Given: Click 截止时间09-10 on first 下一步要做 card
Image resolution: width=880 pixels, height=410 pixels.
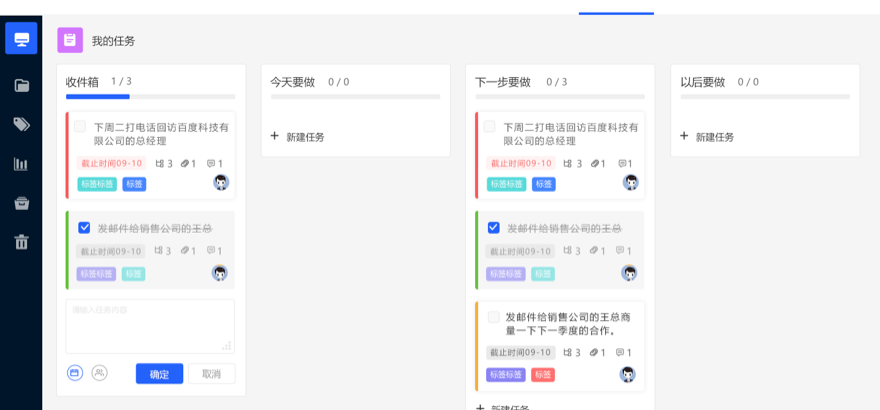Looking at the screenshot, I should click(520, 163).
